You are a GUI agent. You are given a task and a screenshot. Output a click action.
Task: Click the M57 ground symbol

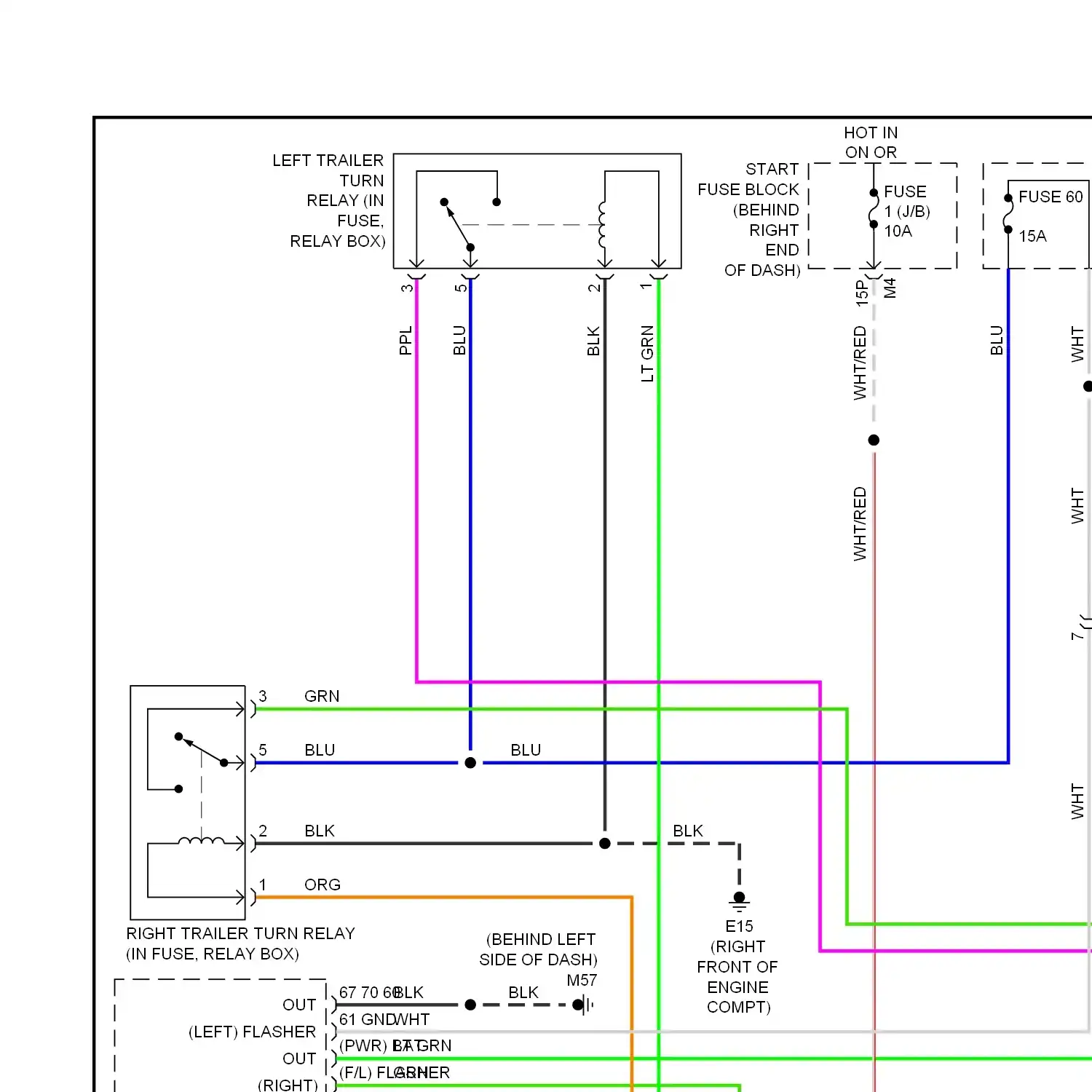click(x=584, y=1005)
